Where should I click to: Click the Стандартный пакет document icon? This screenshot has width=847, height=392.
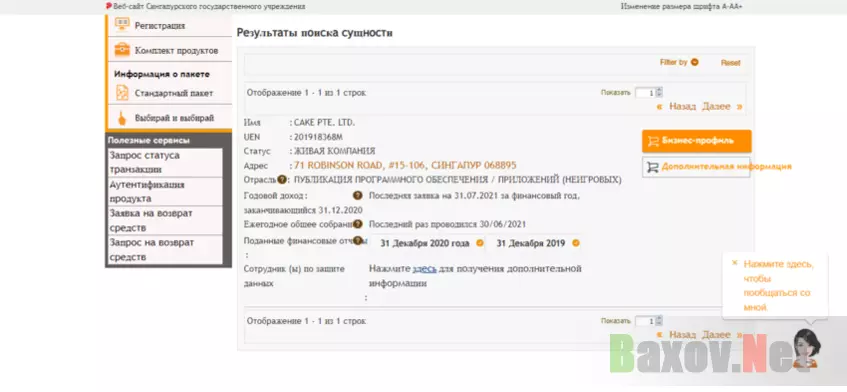tap(123, 93)
